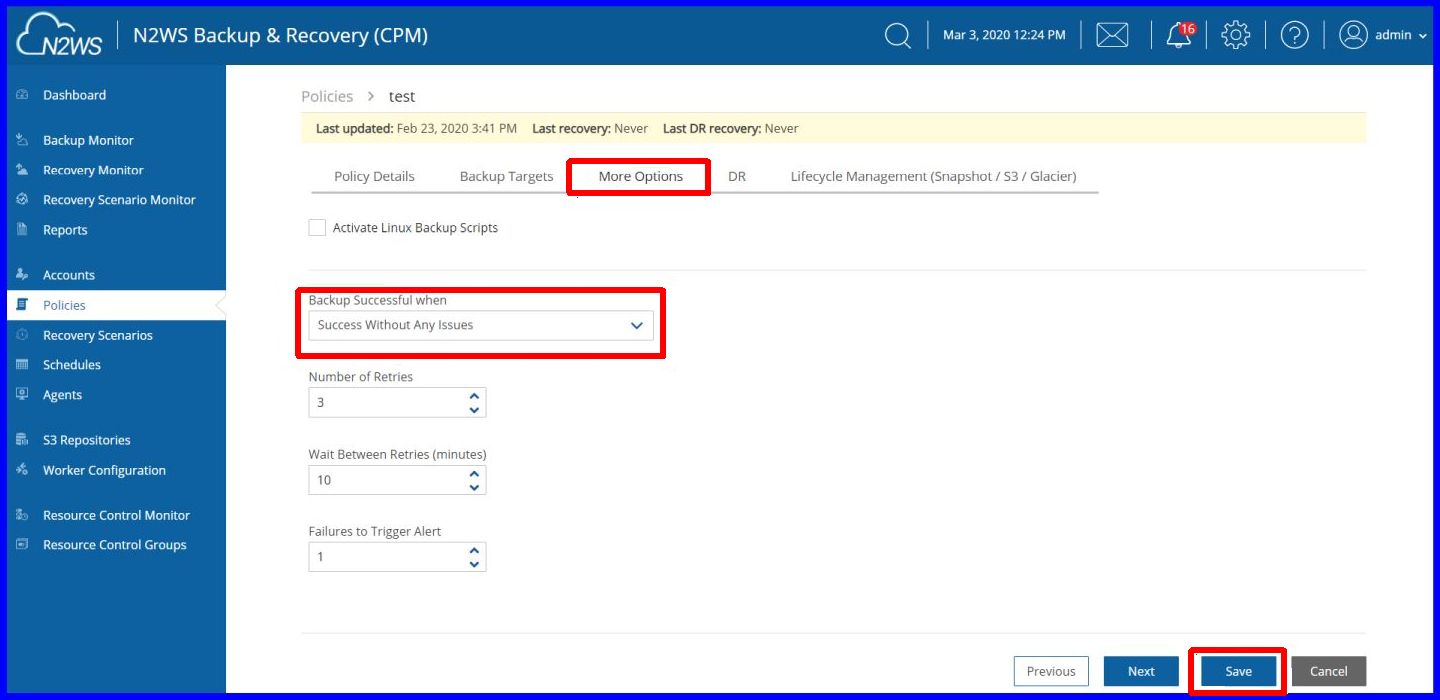Click into Failures to Trigger Alert field
This screenshot has width=1440, height=700.
pyautogui.click(x=397, y=557)
